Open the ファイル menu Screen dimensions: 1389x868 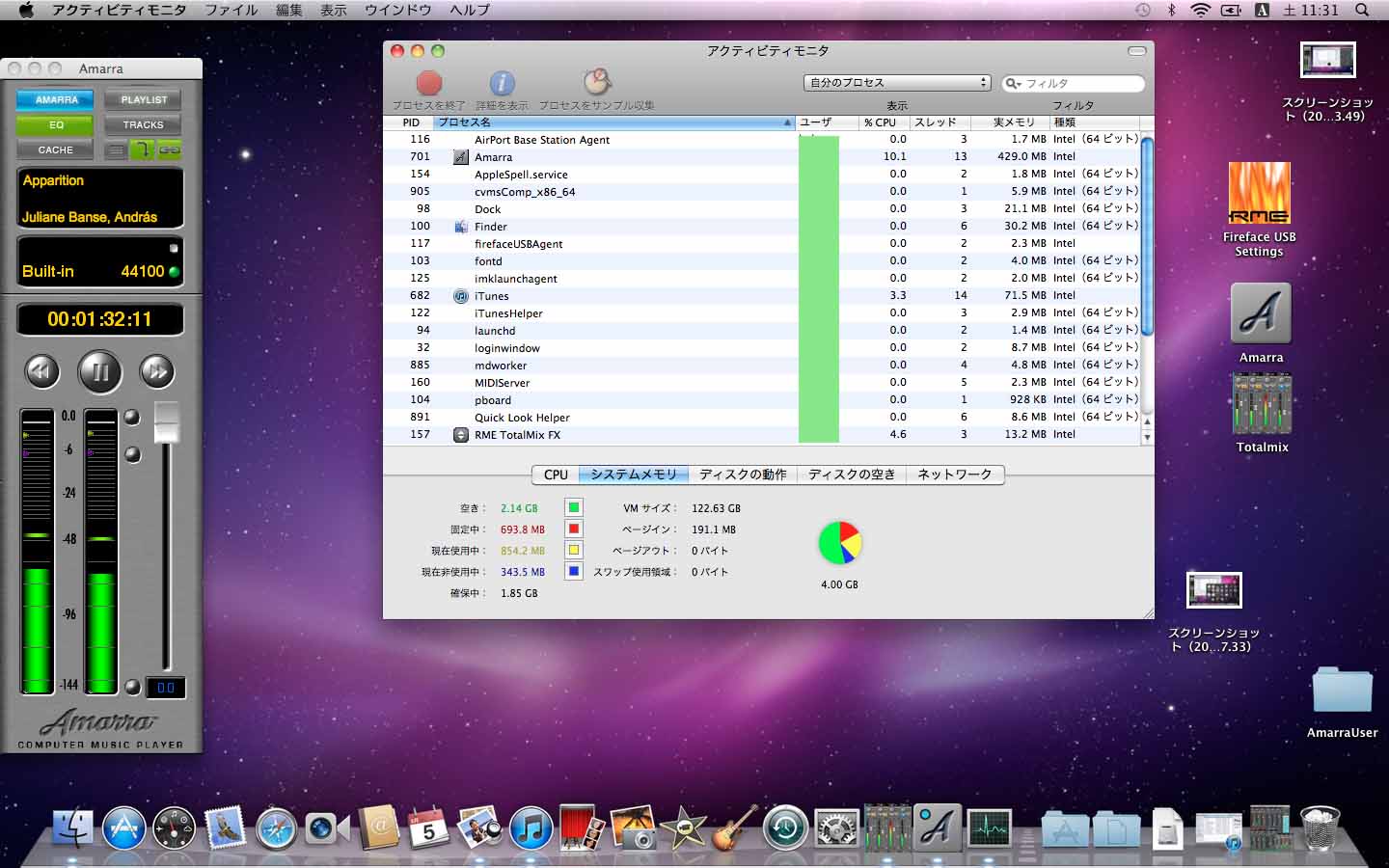[231, 10]
